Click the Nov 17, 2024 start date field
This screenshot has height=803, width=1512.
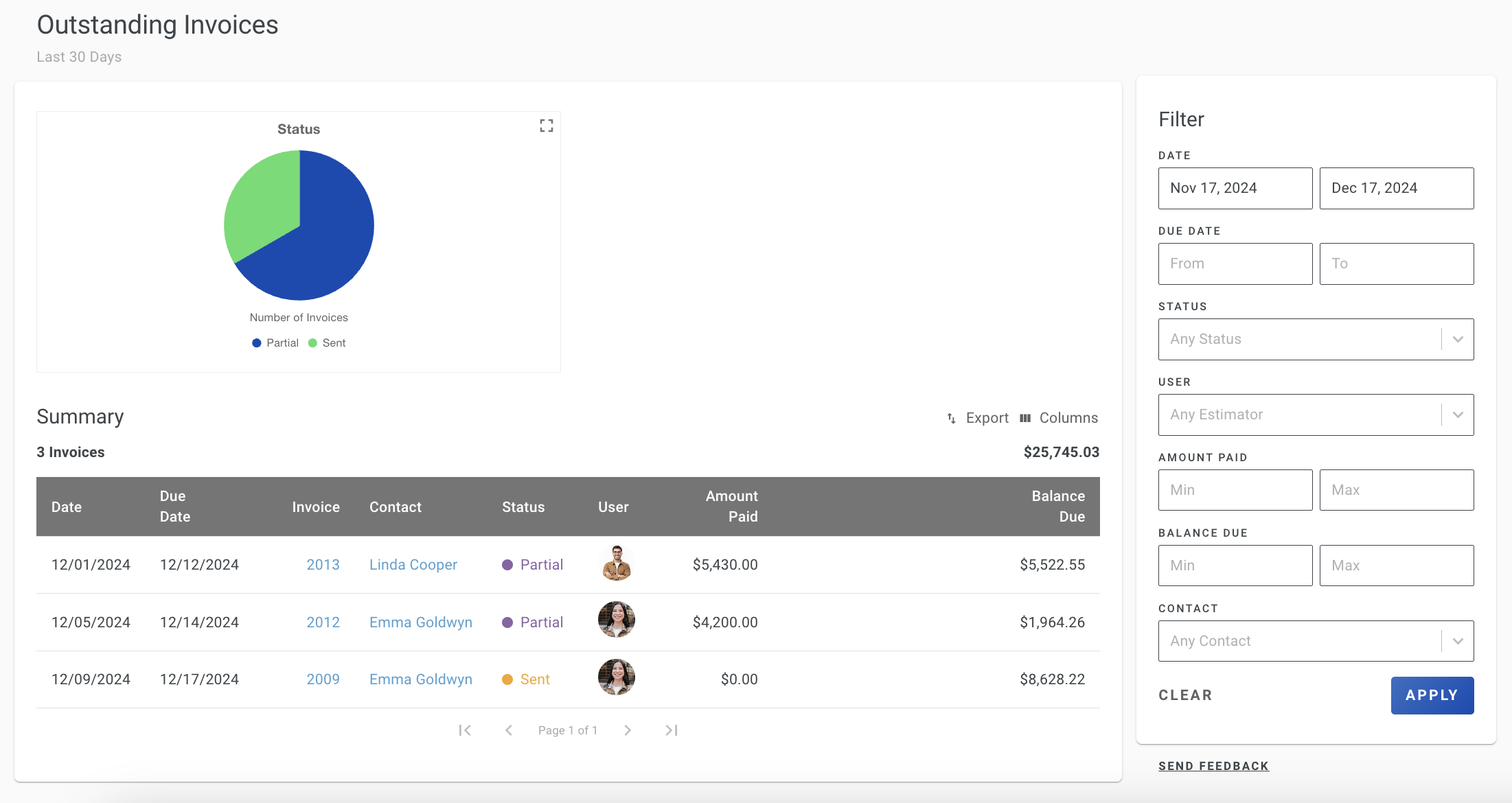click(x=1235, y=188)
